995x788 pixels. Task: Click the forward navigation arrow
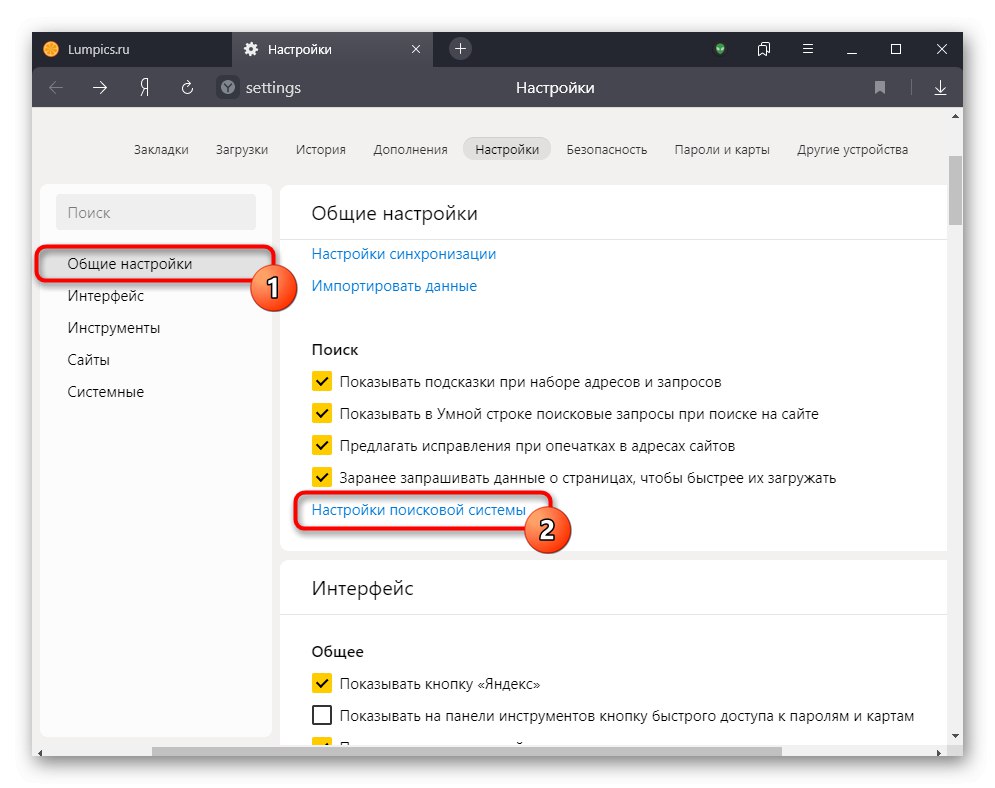tap(98, 87)
